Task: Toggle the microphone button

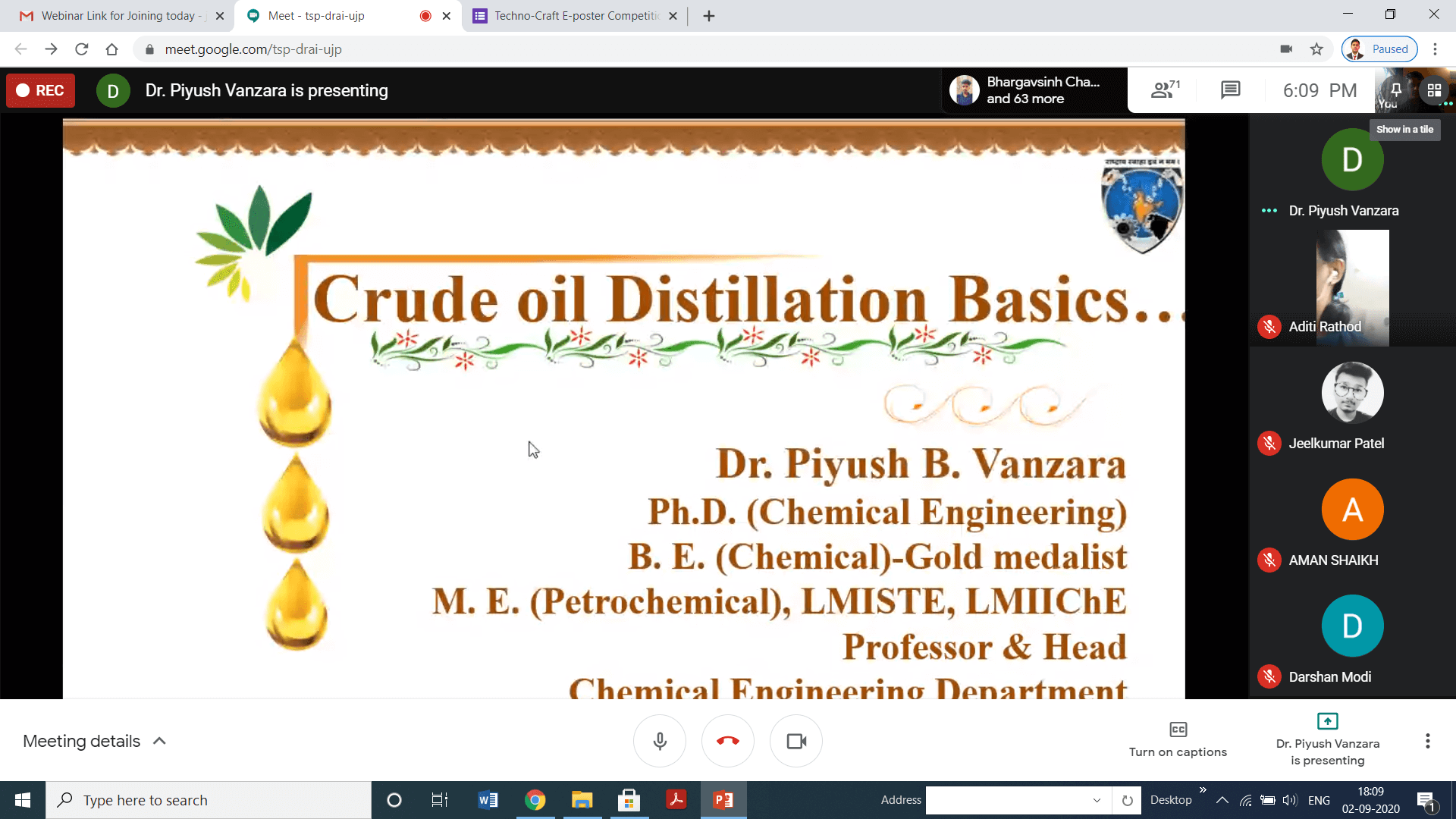Action: (x=660, y=741)
